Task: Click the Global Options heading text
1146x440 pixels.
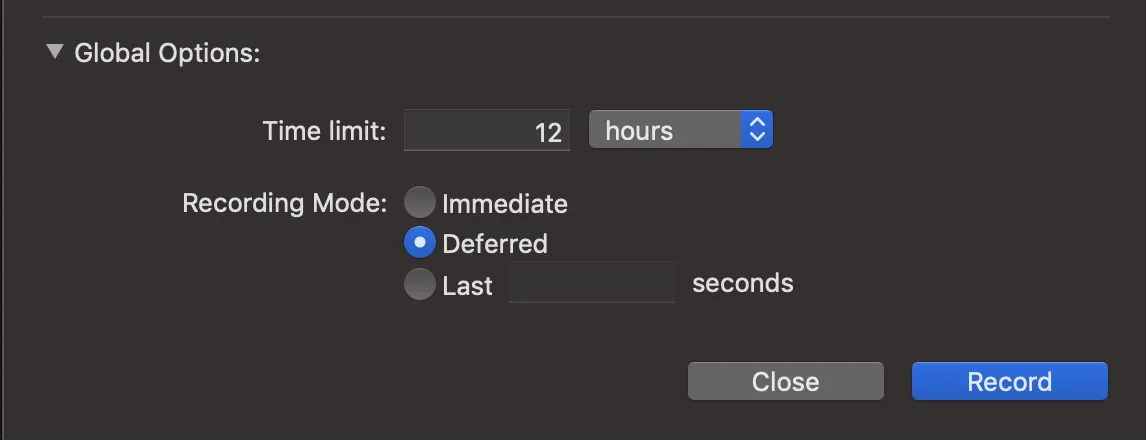Action: pos(167,53)
